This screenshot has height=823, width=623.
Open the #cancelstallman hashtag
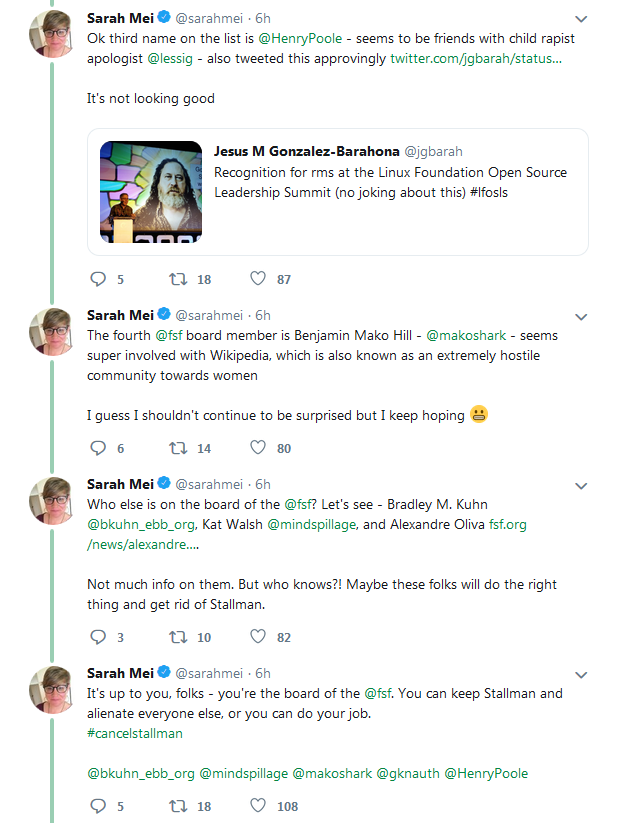[135, 733]
